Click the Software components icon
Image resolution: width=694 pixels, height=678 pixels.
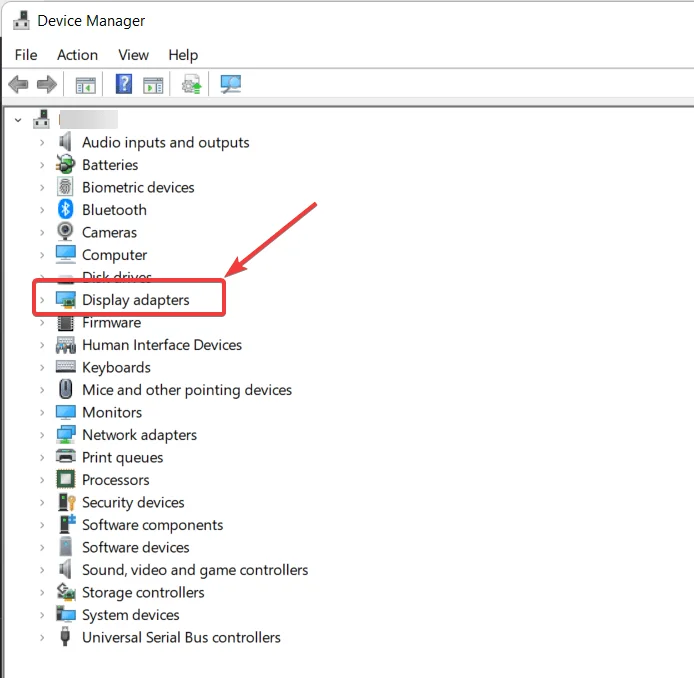[x=67, y=524]
